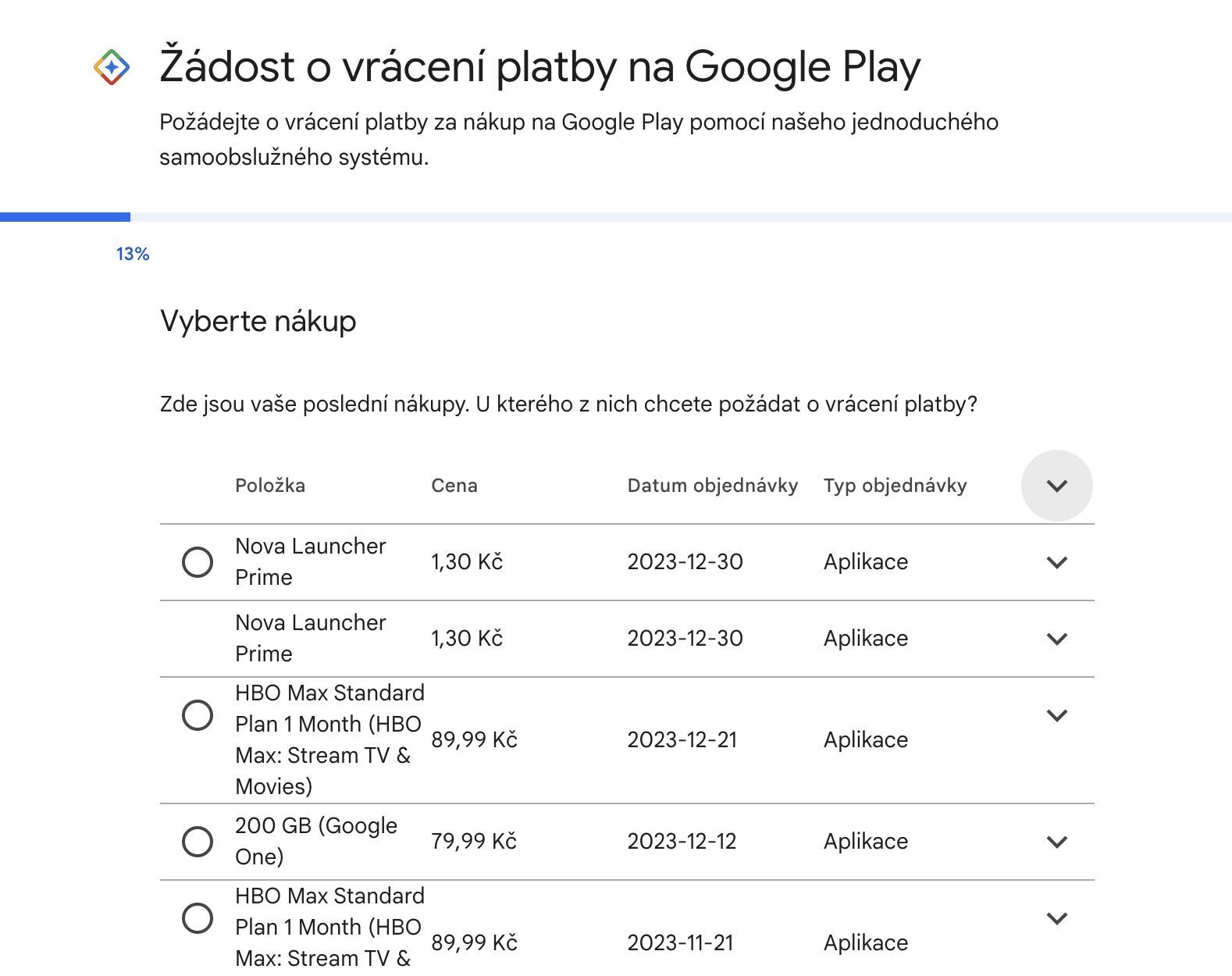1232x976 pixels.
Task: Expand the 200 GB Google One row details
Action: [1057, 841]
